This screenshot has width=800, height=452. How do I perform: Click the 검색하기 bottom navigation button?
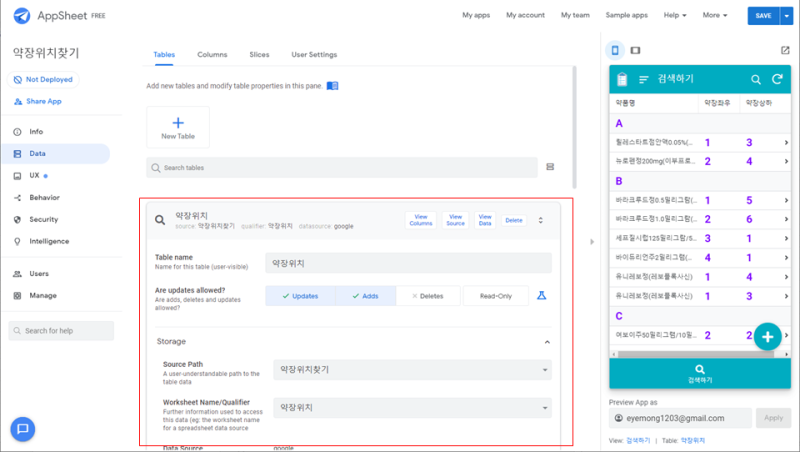pos(700,373)
